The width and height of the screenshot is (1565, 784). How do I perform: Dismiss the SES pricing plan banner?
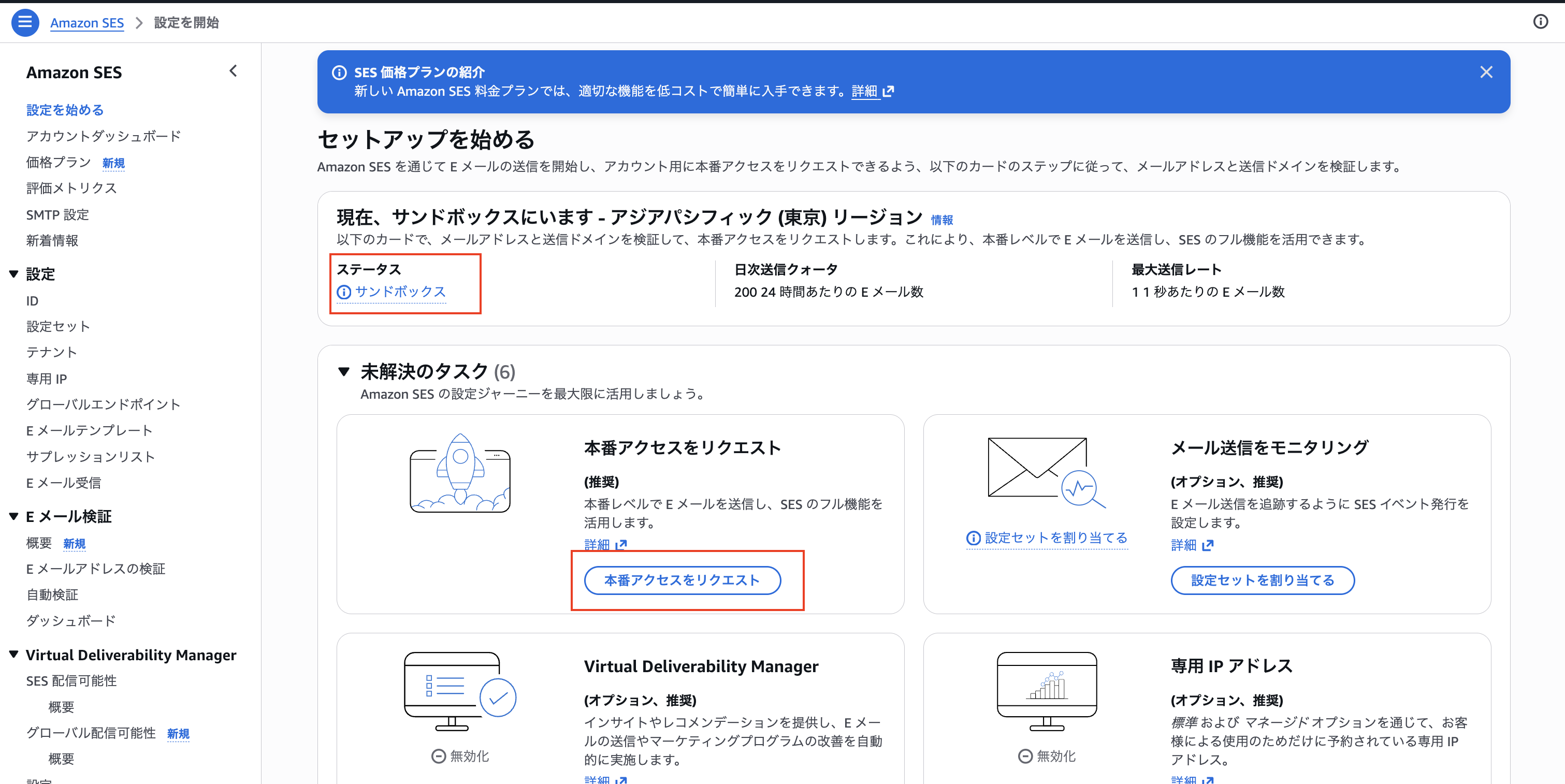click(x=1486, y=72)
